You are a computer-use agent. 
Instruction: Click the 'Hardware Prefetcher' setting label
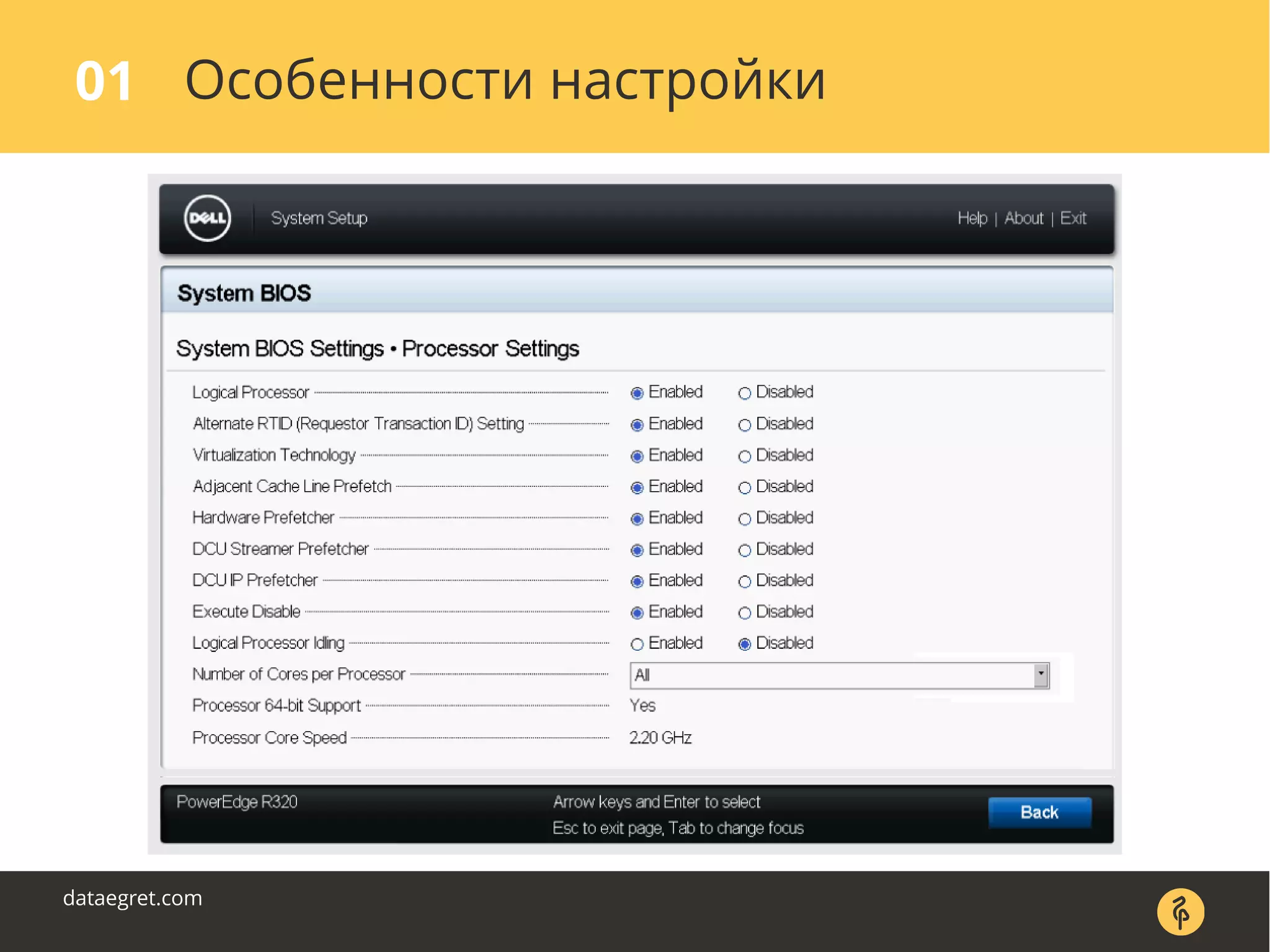[264, 518]
